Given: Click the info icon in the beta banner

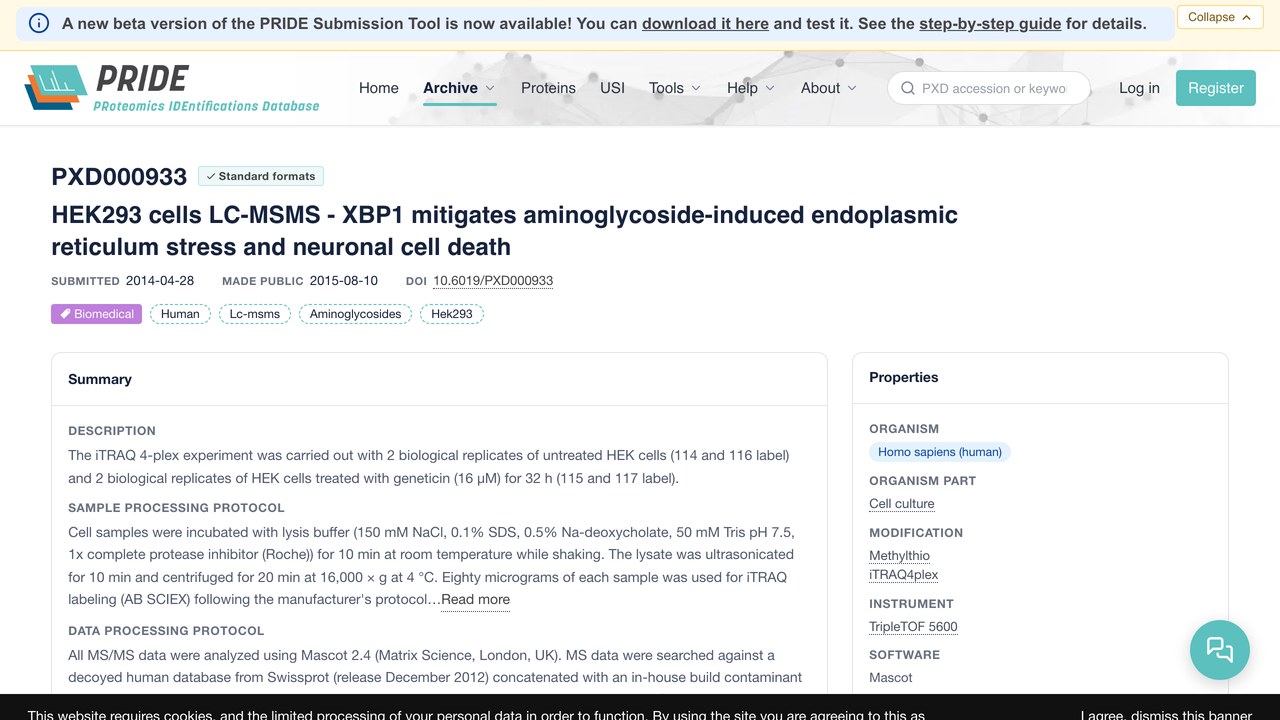Looking at the screenshot, I should tap(39, 23).
